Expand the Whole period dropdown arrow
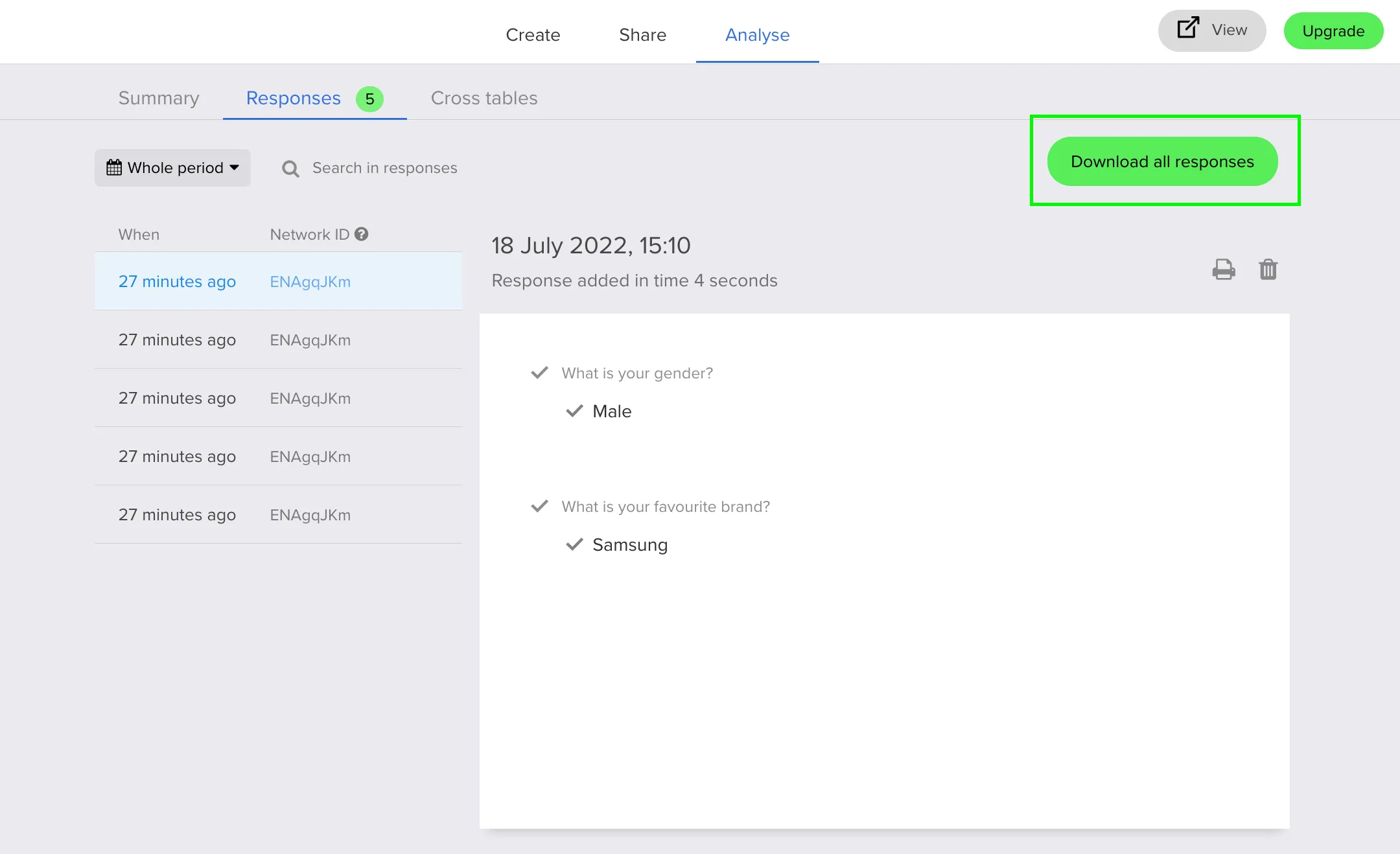The width and height of the screenshot is (1400, 854). pyautogui.click(x=235, y=168)
